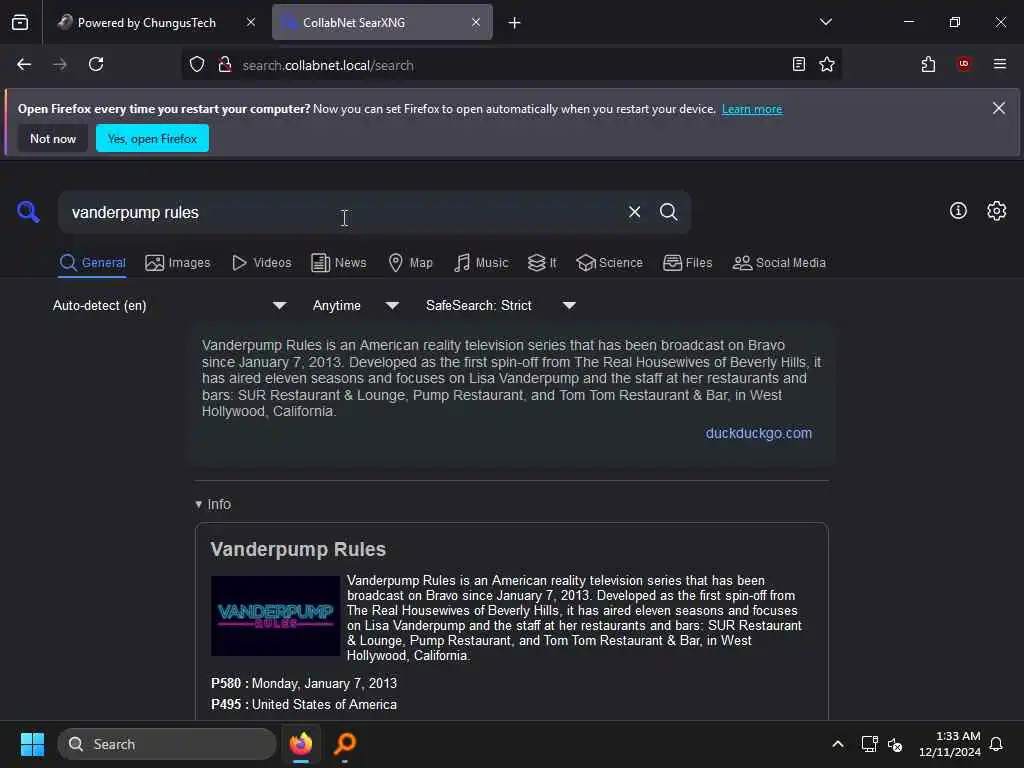Screen dimensions: 1024x768
Task: Select the General search category
Action: pos(92,263)
